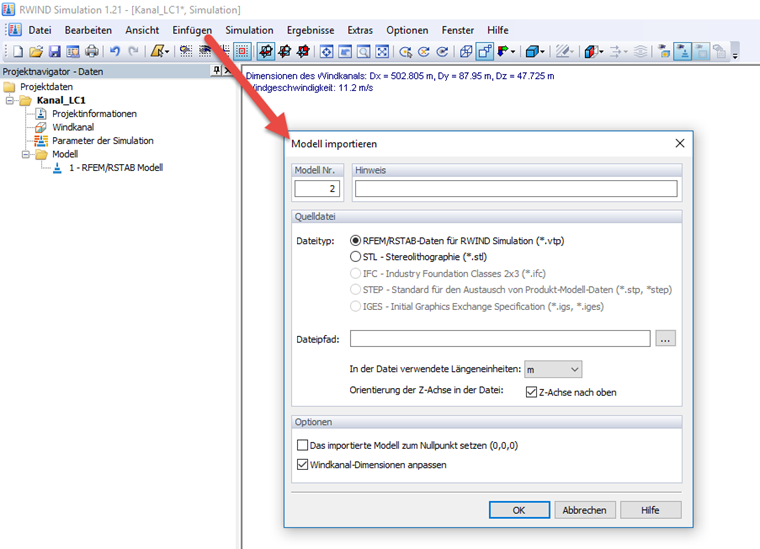
Task: Browse for file with the ... button
Action: [x=665, y=339]
